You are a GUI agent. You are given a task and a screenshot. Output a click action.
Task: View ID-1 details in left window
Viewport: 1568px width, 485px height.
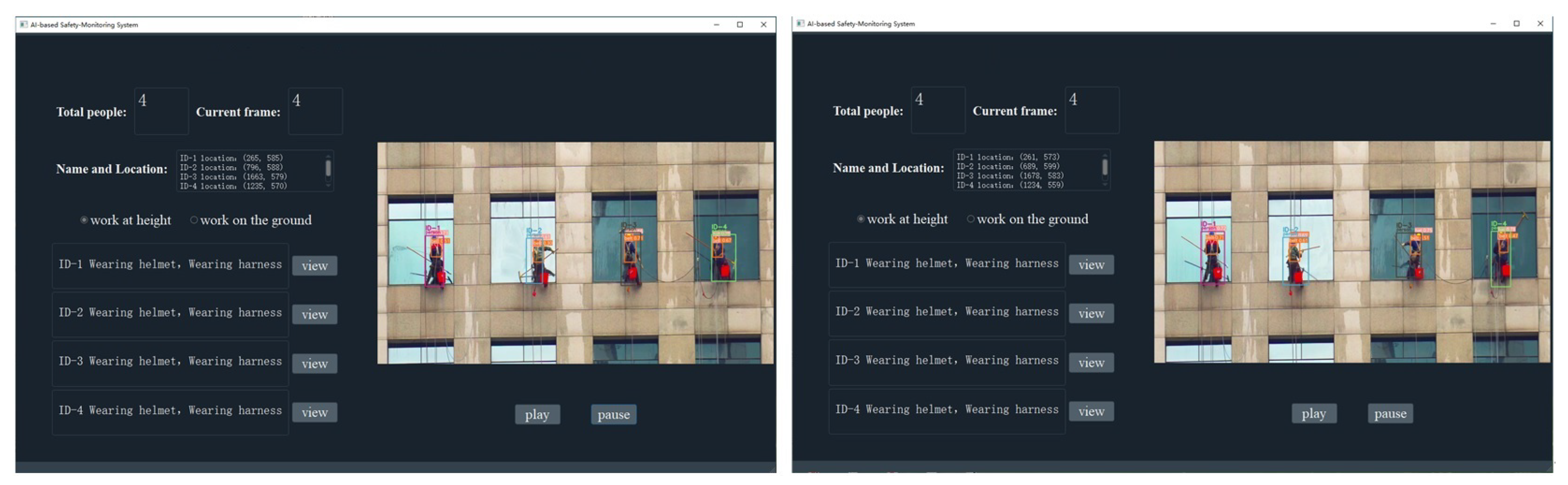[x=314, y=265]
